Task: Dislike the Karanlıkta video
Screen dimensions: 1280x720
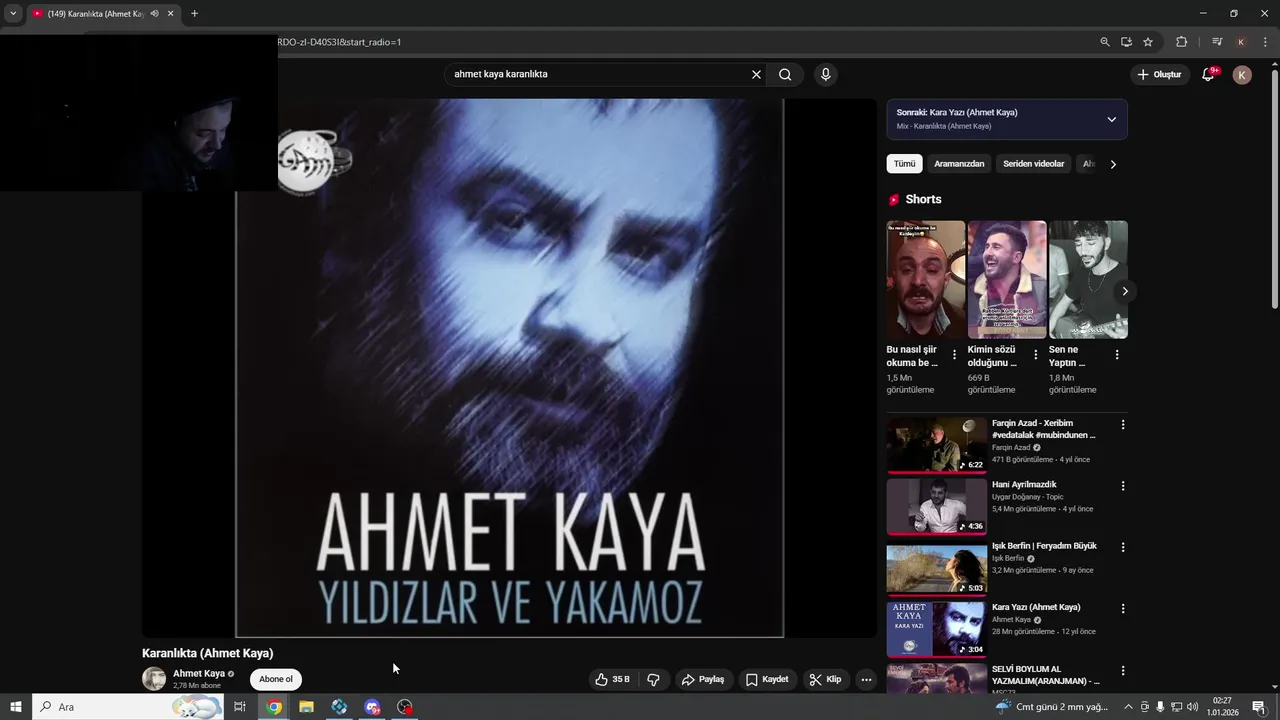Action: click(x=653, y=679)
